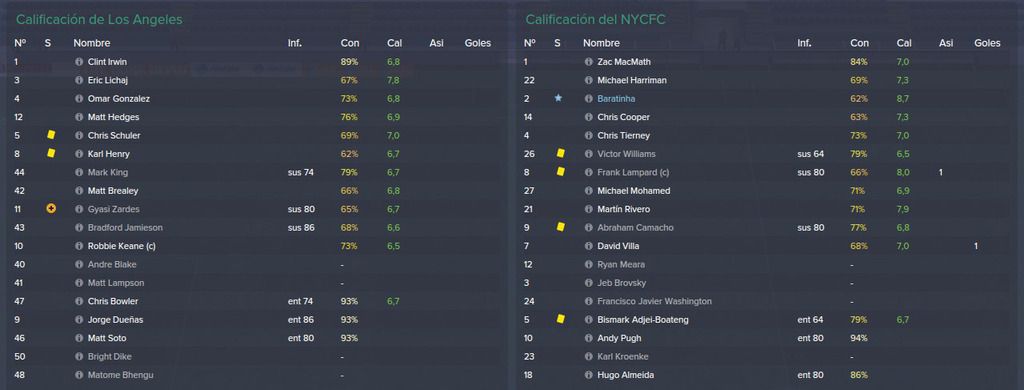Viewport: 1024px width, 390px height.
Task: Click injury icon on Gyasi Zardes row
Action: click(51, 209)
